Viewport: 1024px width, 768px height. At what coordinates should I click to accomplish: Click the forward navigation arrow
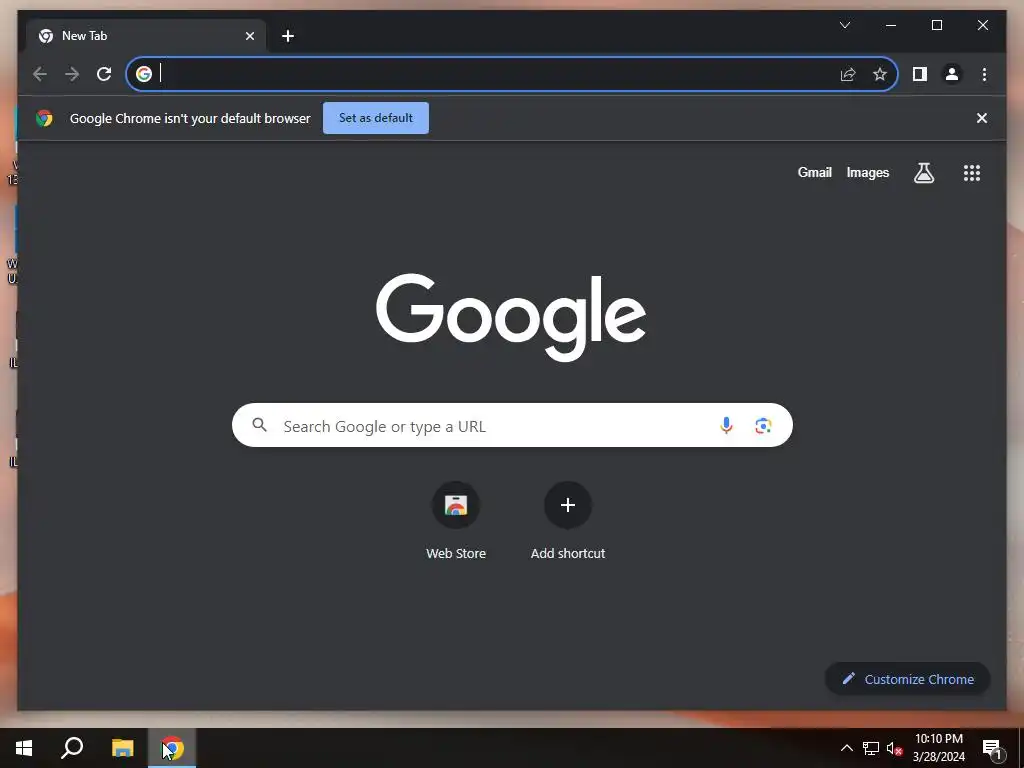click(72, 74)
